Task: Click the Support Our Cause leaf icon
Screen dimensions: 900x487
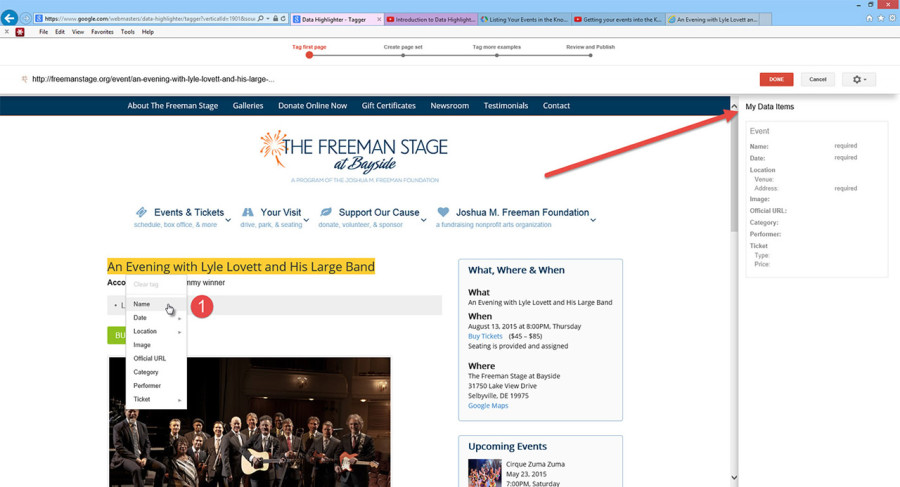Action: tap(325, 212)
